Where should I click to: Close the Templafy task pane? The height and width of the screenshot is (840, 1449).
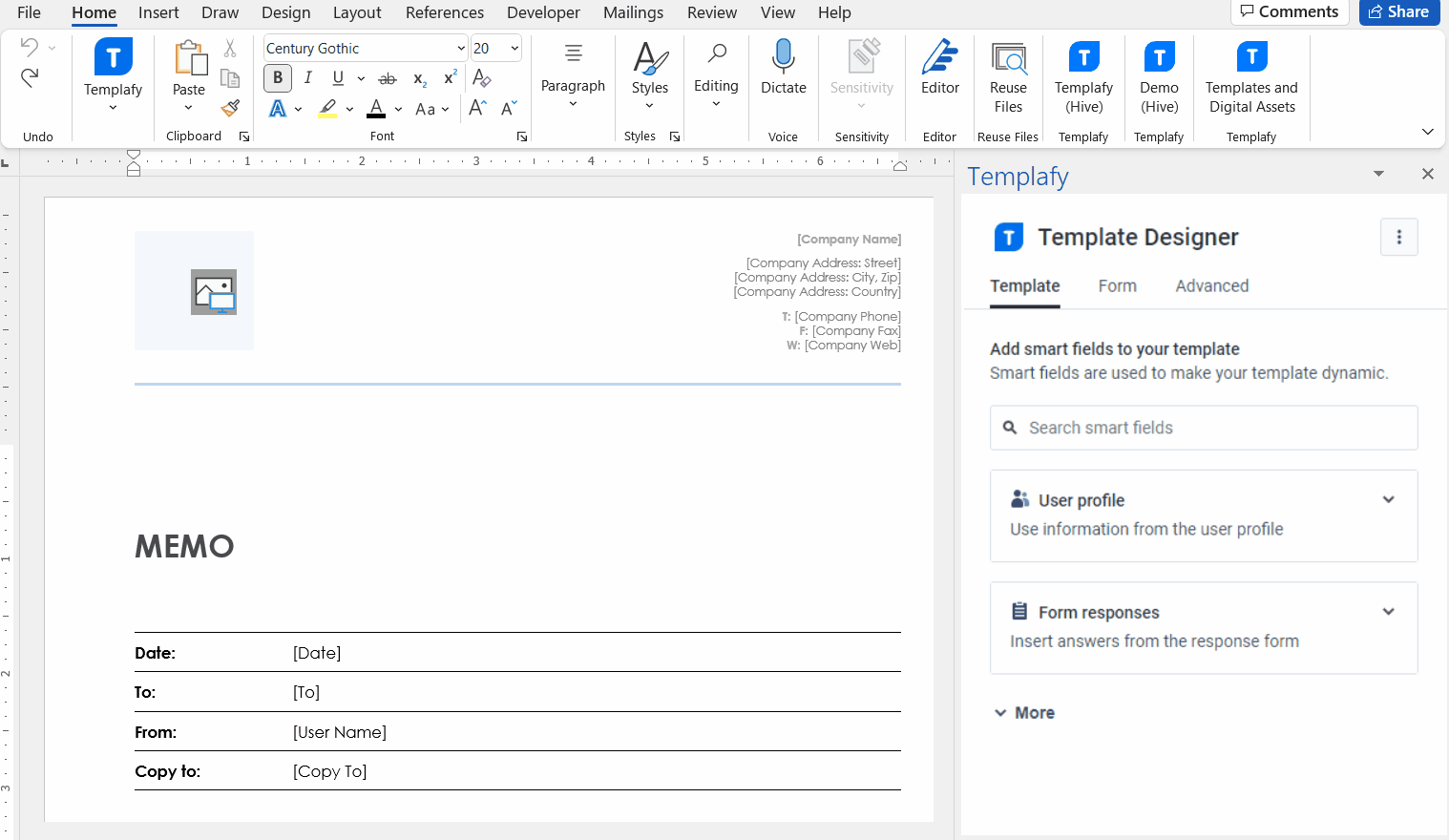click(x=1428, y=174)
